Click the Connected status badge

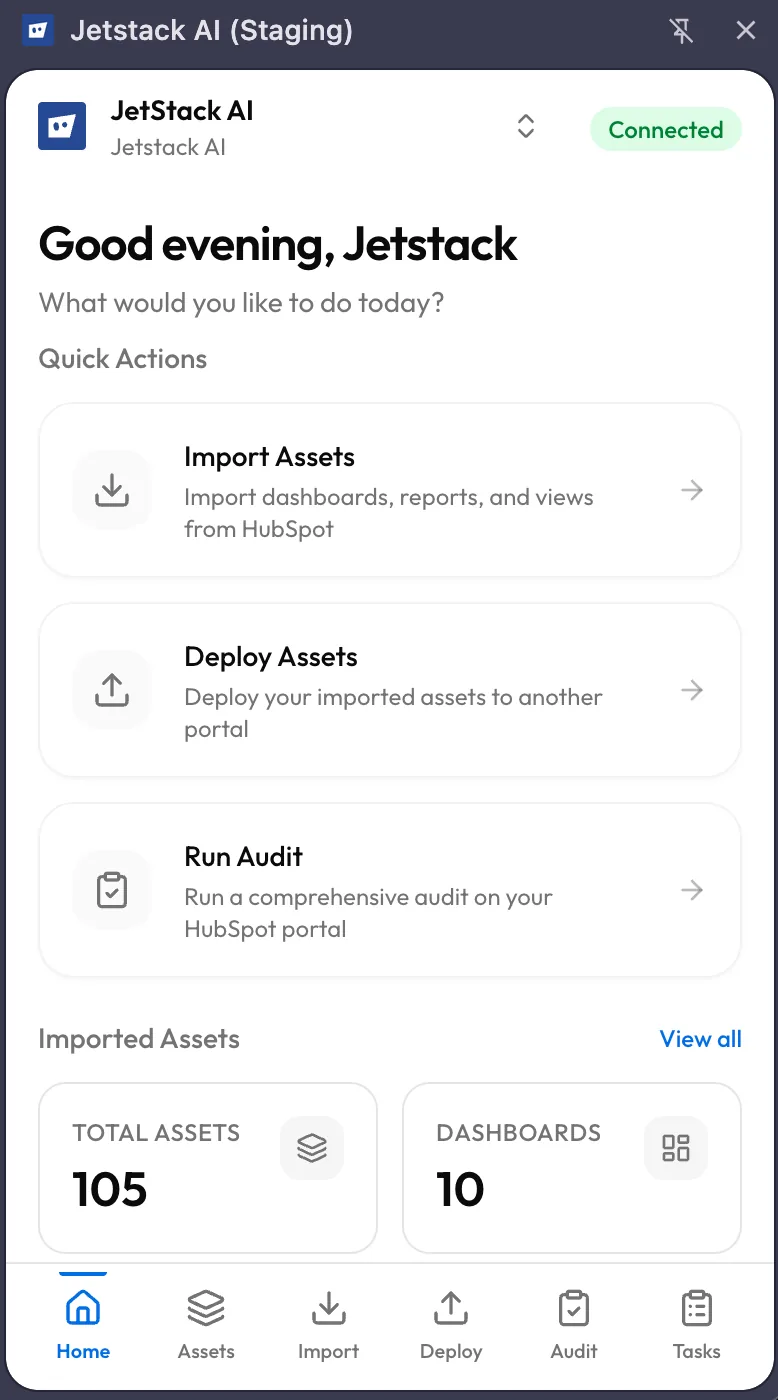click(x=666, y=130)
